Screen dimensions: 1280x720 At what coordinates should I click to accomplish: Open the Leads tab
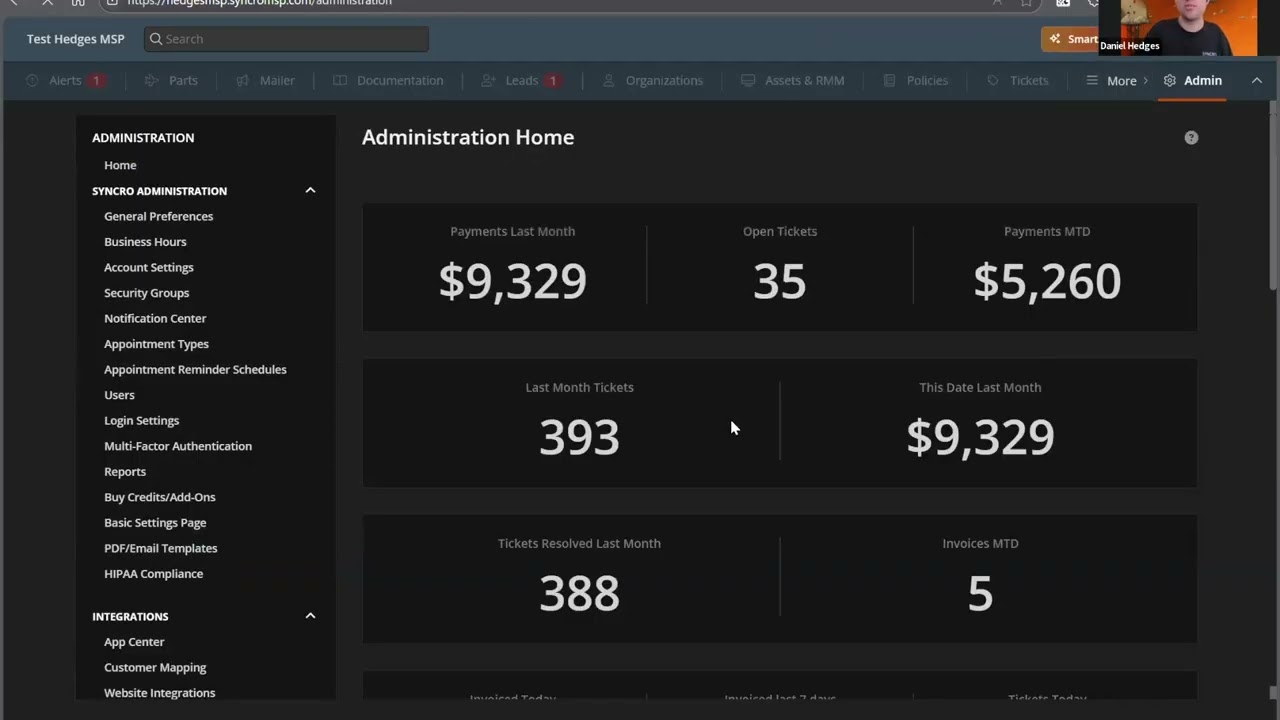521,80
